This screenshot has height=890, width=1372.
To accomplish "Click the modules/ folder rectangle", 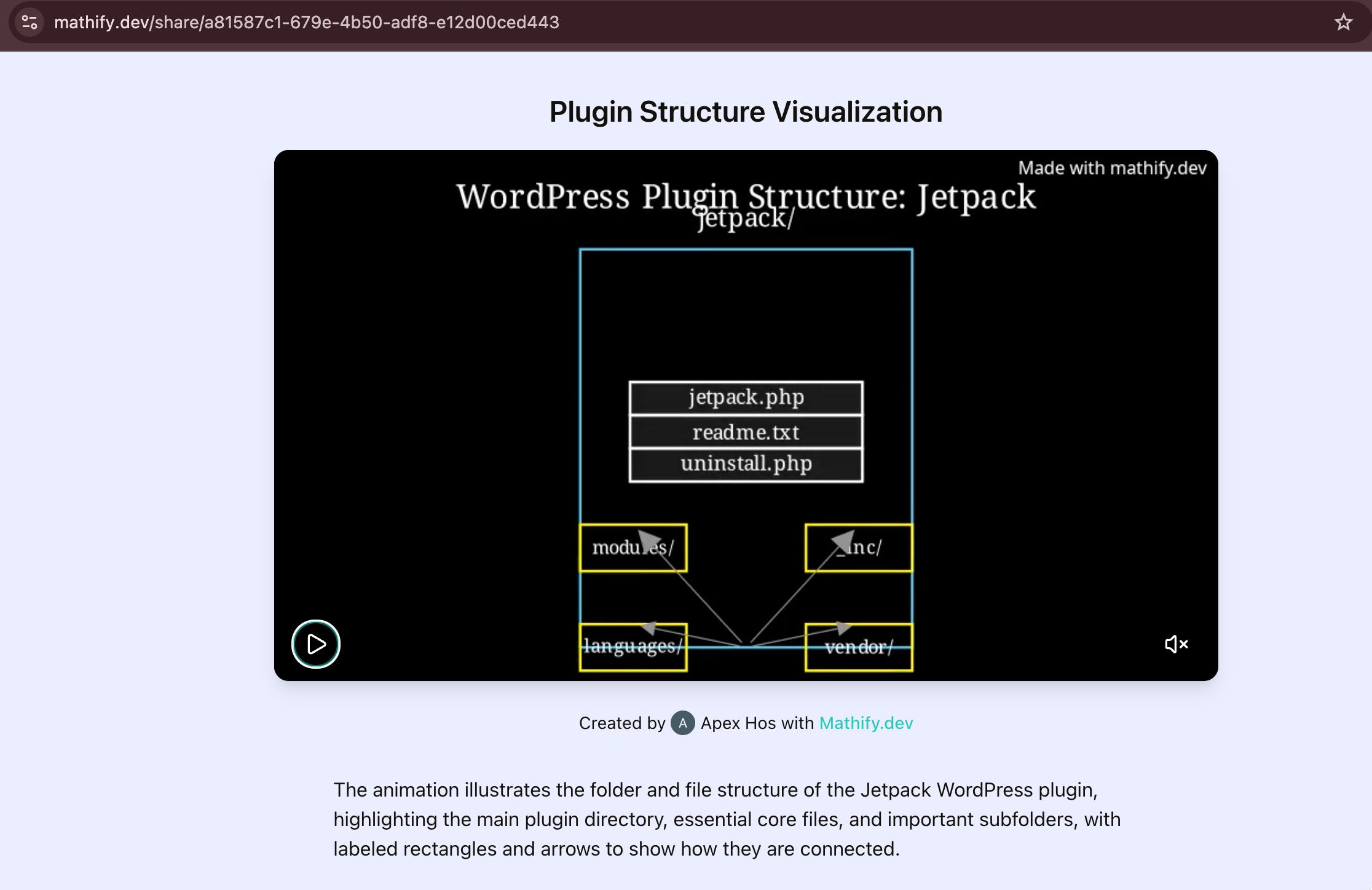I will [633, 548].
